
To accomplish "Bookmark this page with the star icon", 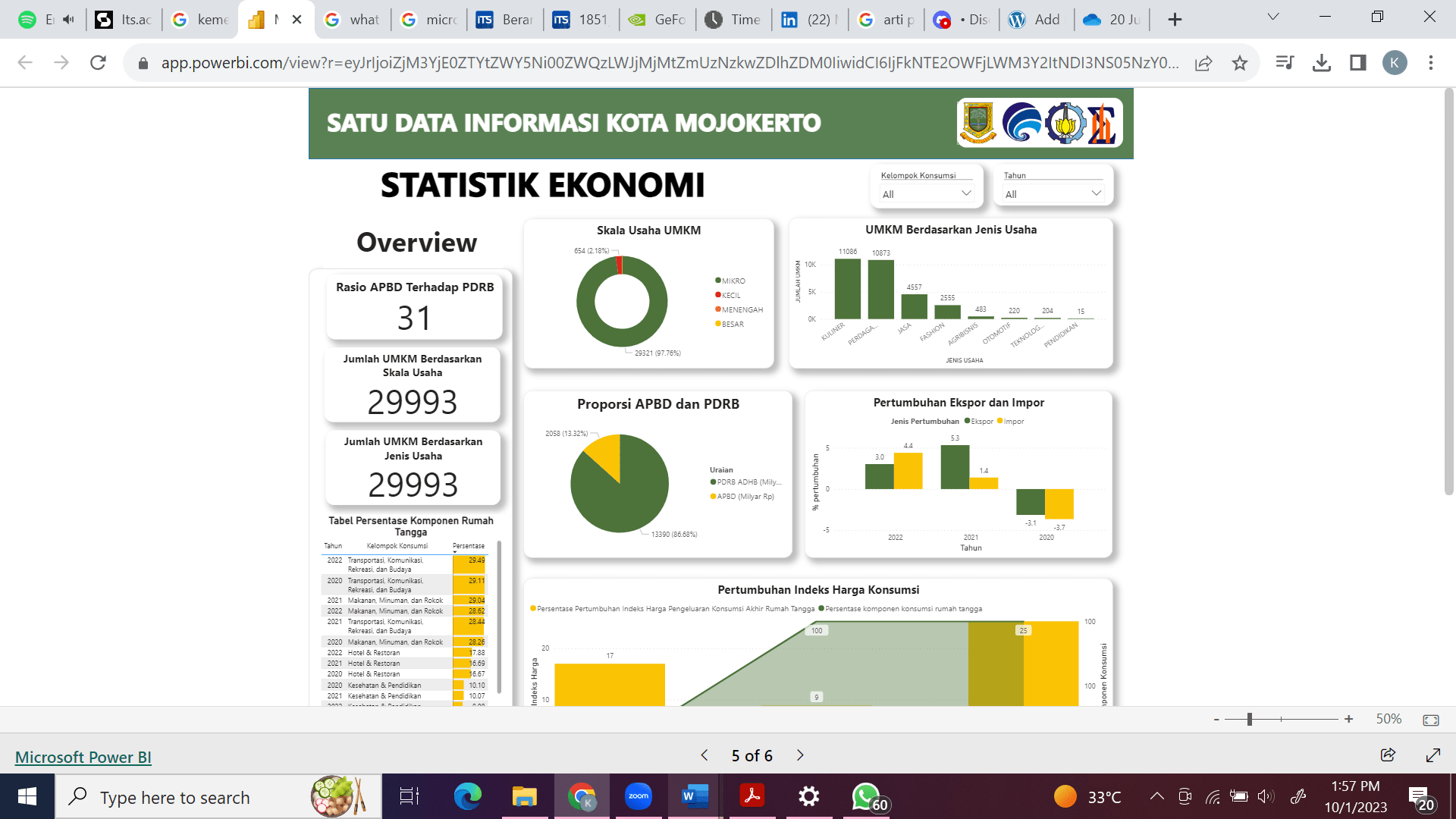I will click(x=1239, y=63).
